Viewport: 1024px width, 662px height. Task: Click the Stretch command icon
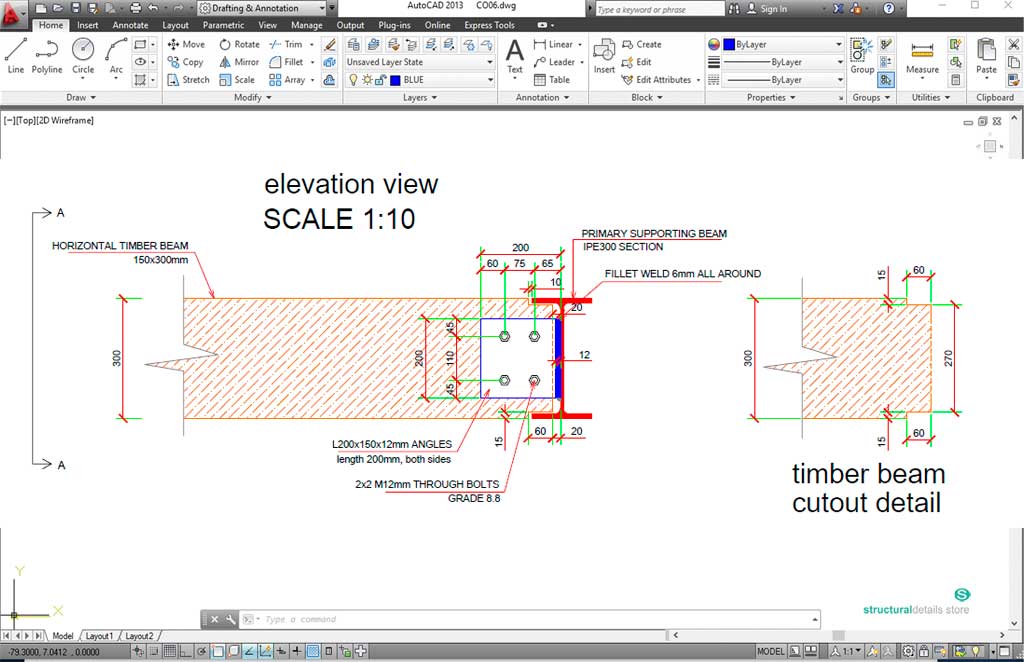click(188, 79)
